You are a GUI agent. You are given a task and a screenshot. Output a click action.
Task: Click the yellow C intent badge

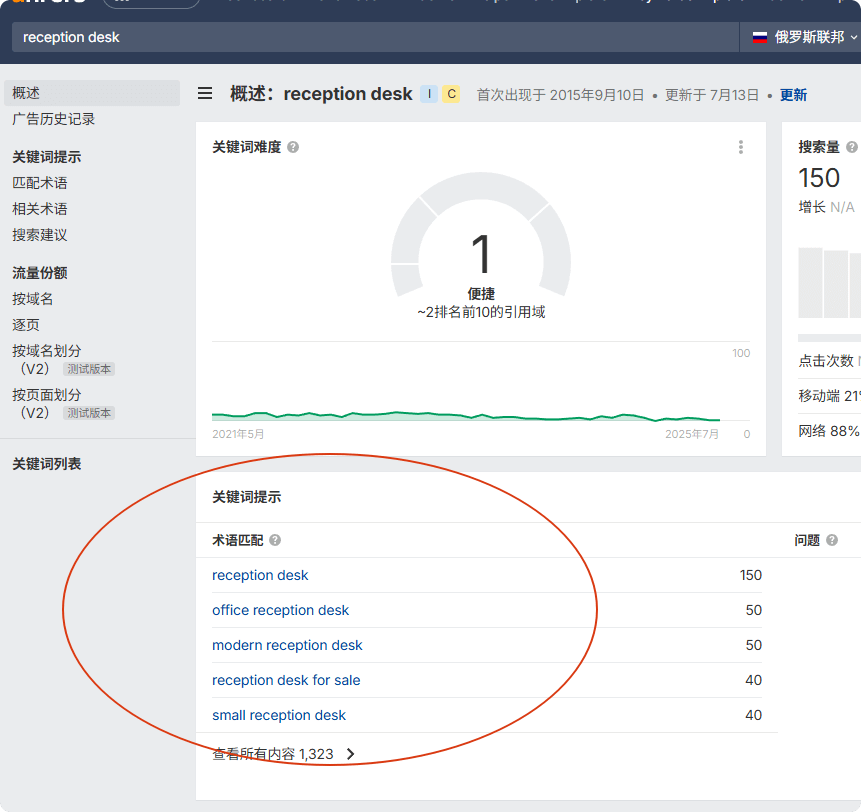[451, 94]
